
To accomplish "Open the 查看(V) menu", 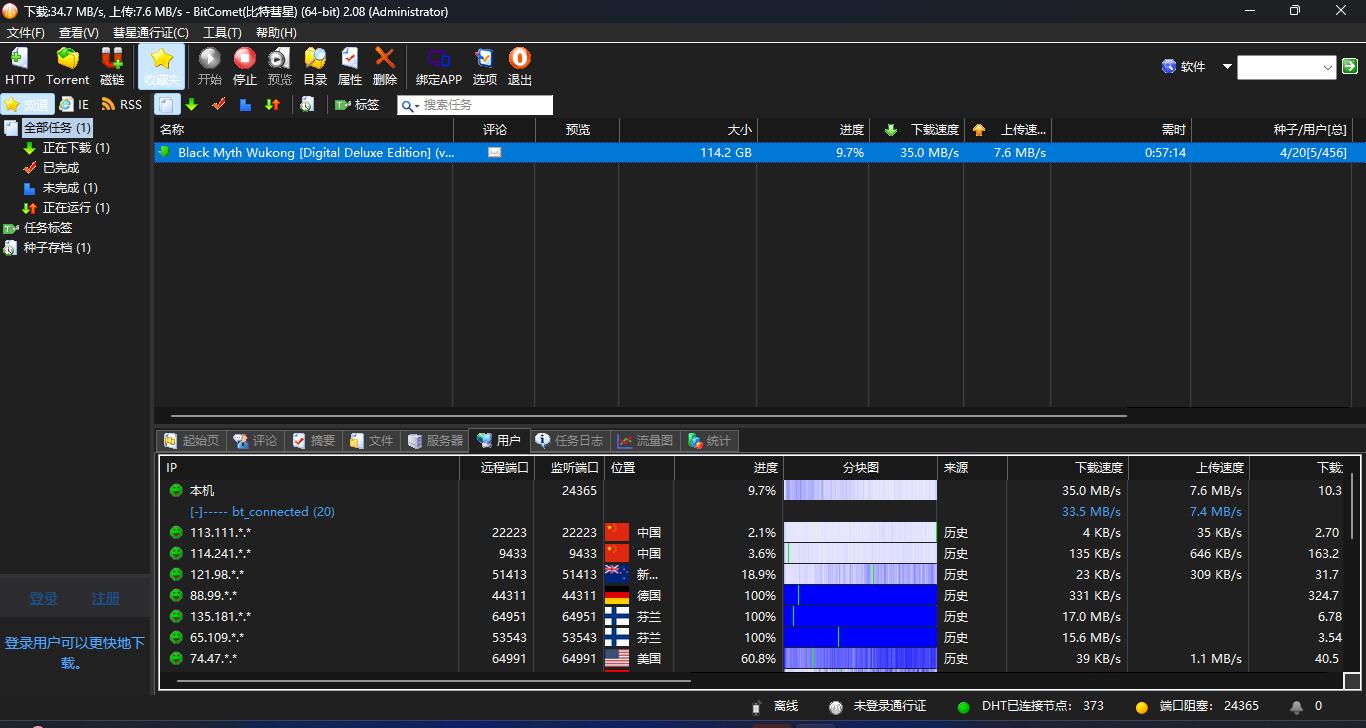I will coord(79,33).
